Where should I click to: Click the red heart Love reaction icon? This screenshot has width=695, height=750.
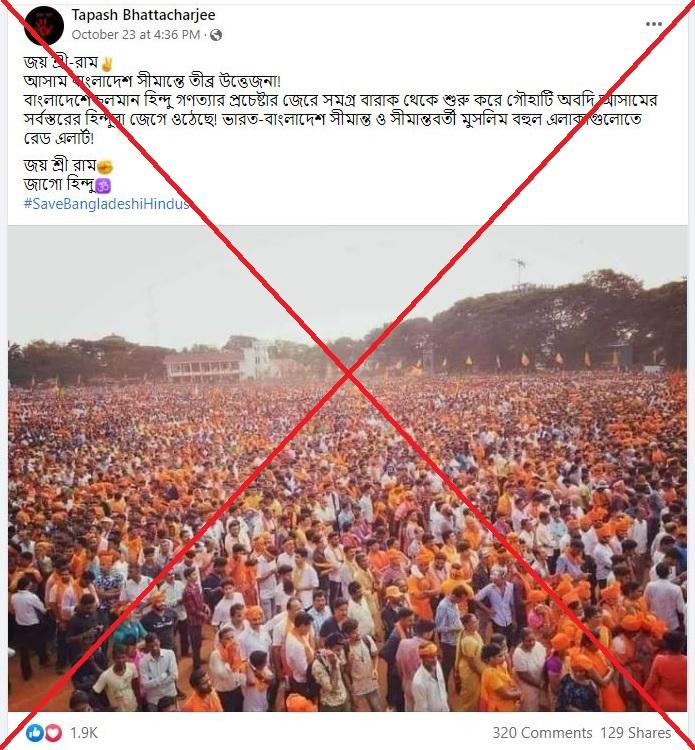tap(53, 732)
